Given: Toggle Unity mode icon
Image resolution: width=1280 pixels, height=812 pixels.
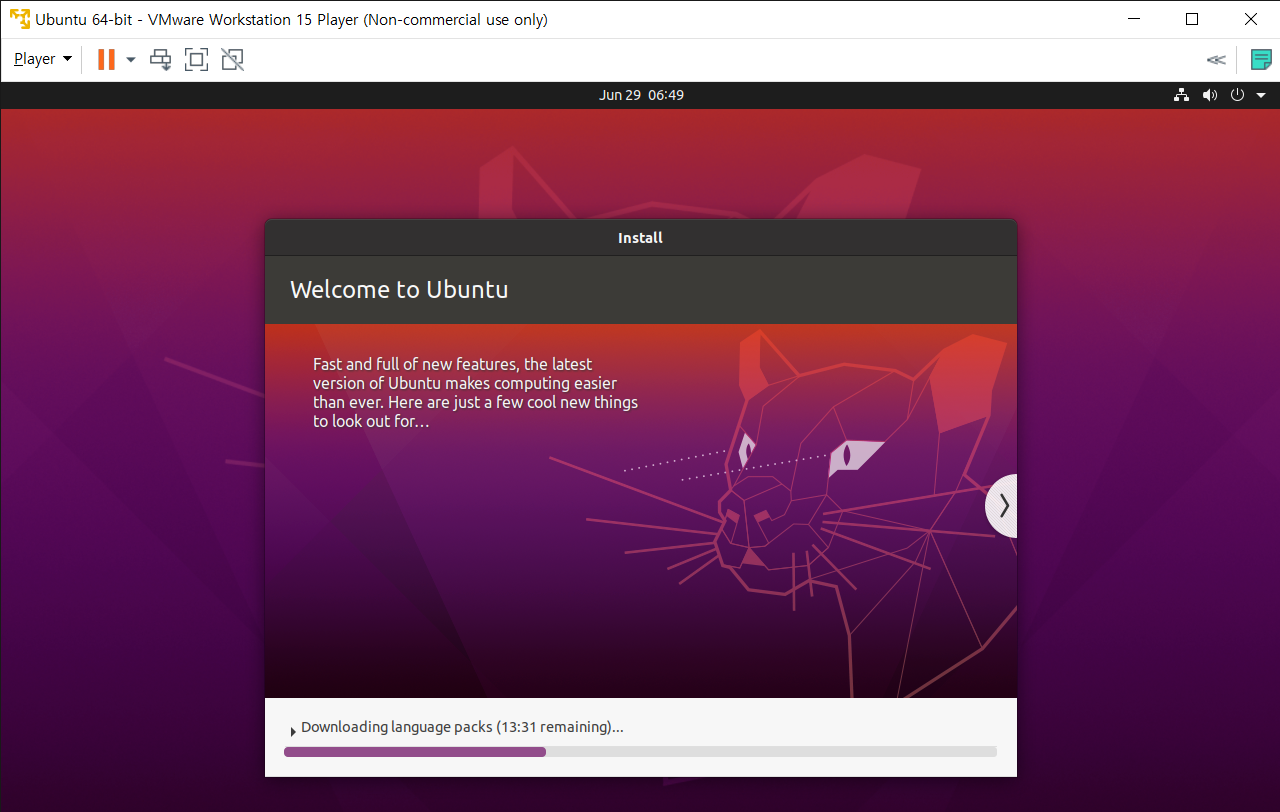Looking at the screenshot, I should click(x=232, y=60).
